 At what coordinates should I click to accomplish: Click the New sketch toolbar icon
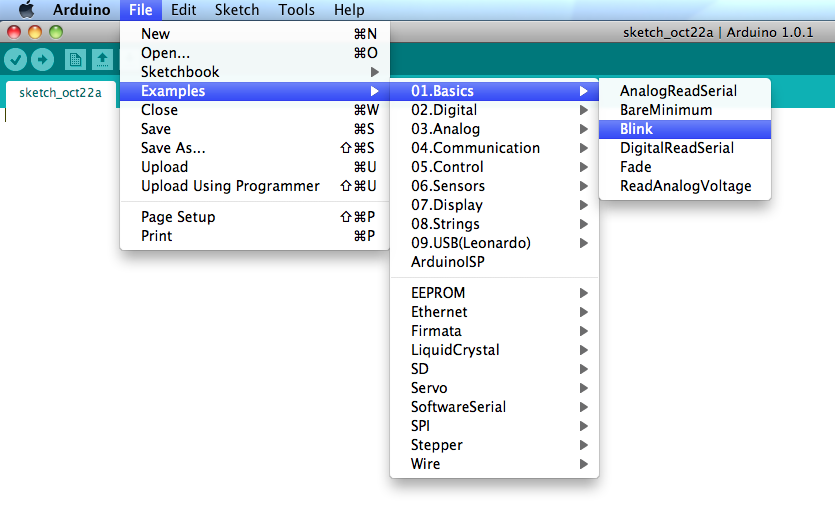click(x=75, y=59)
